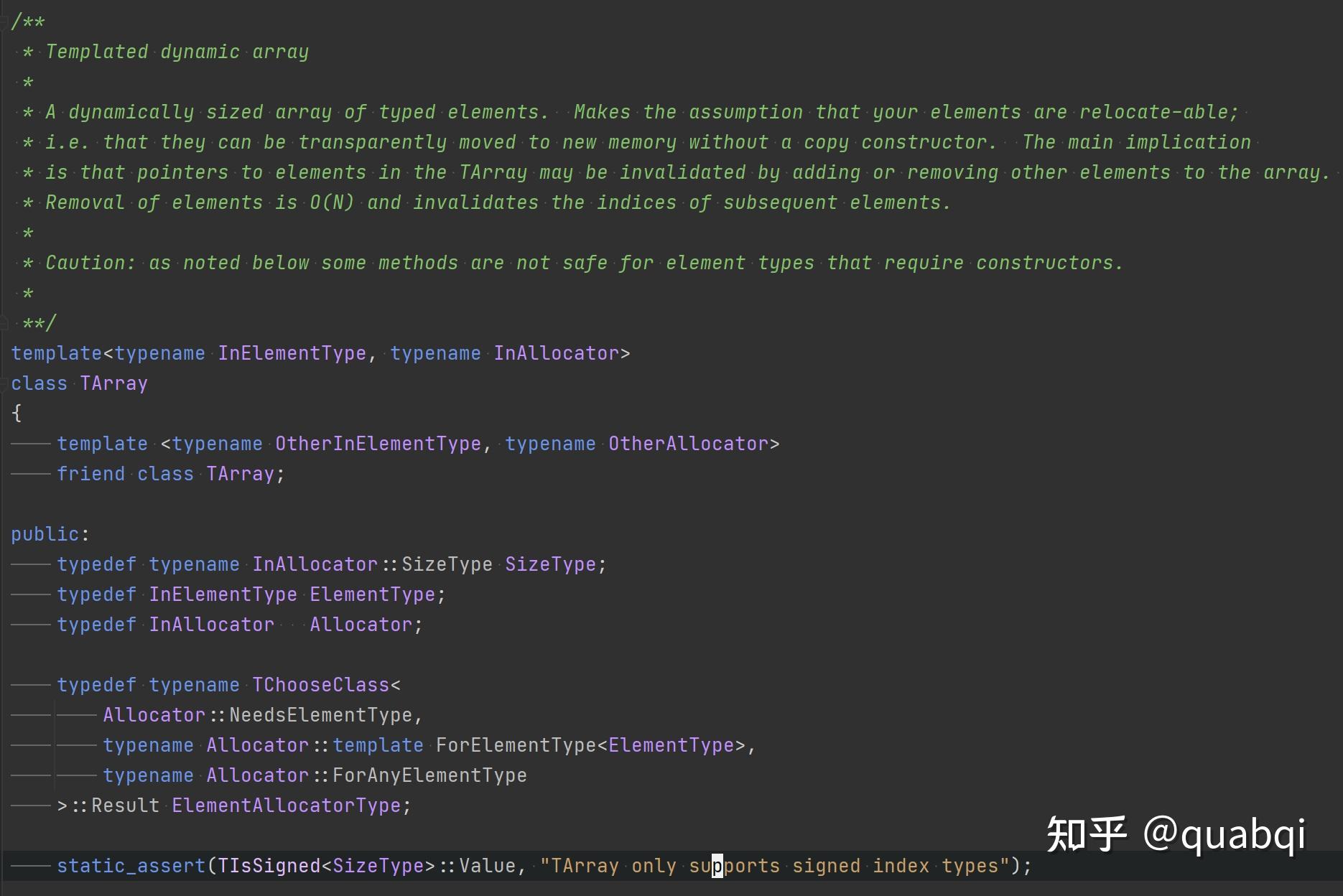Place cursor on the public keyword
This screenshot has width=1343, height=896.
tap(45, 534)
